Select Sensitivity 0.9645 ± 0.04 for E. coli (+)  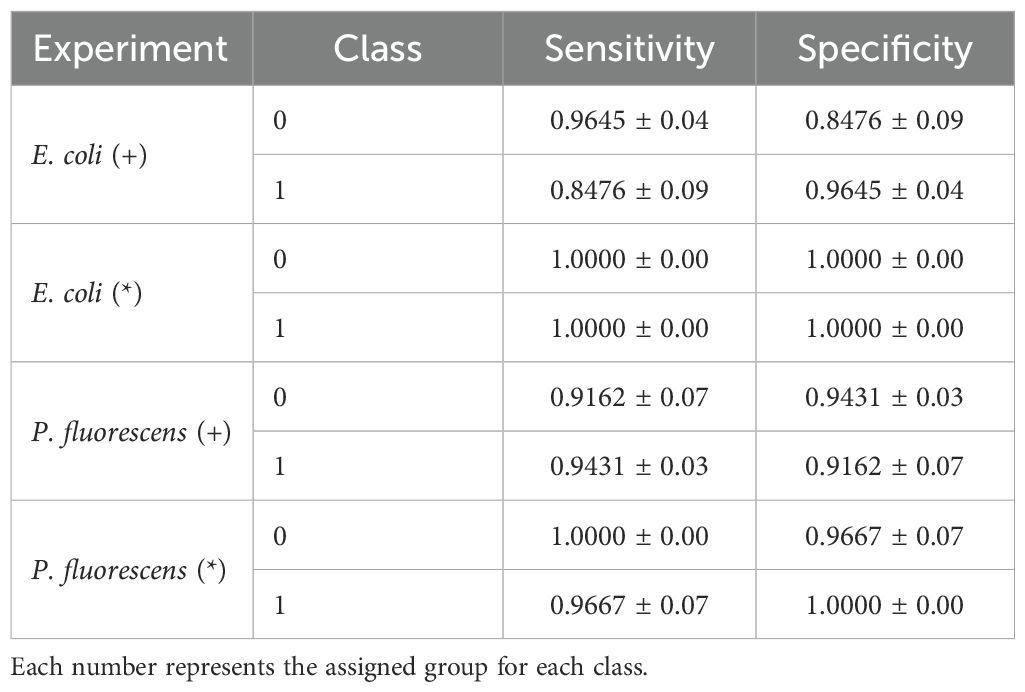(629, 121)
